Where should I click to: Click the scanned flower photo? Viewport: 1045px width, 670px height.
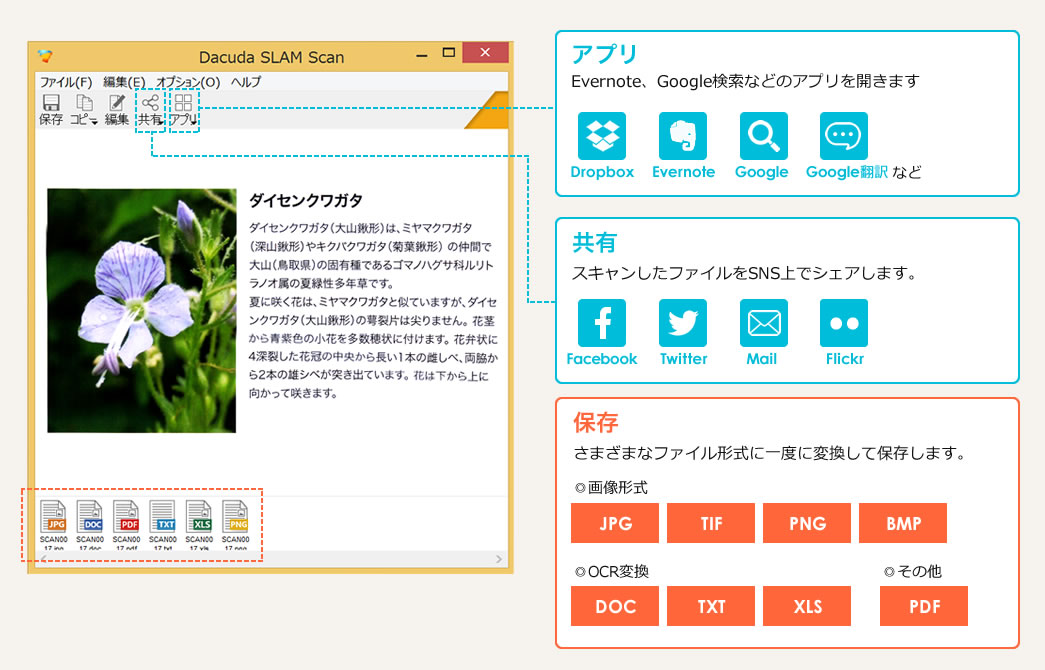pos(141,311)
